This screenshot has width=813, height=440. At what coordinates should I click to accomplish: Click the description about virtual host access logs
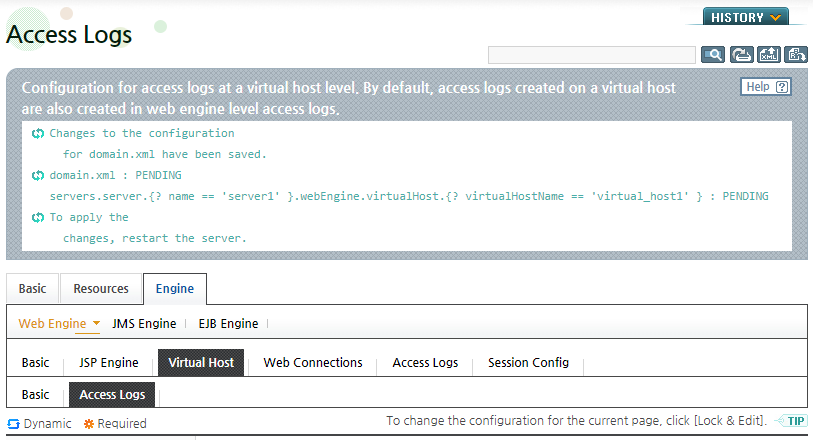pos(348,98)
